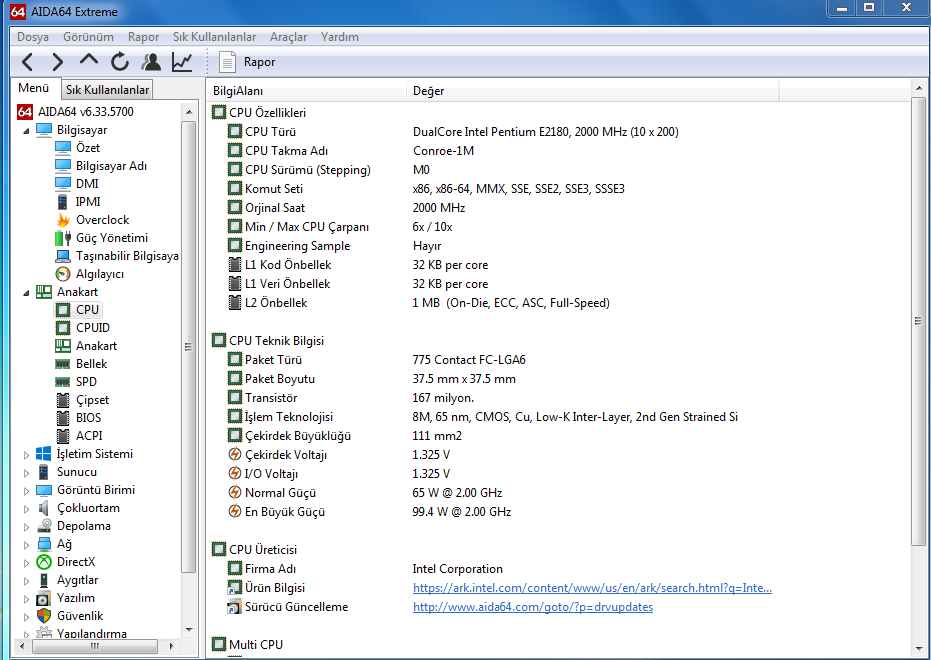This screenshot has width=931, height=660.
Task: Refresh the page with the circular arrow icon
Action: [x=120, y=62]
